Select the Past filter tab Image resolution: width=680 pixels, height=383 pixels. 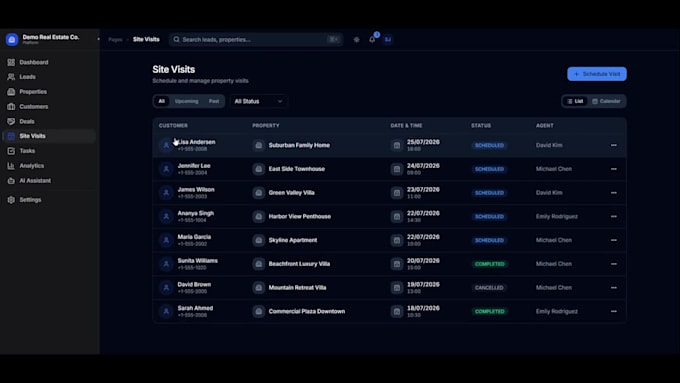[x=214, y=101]
